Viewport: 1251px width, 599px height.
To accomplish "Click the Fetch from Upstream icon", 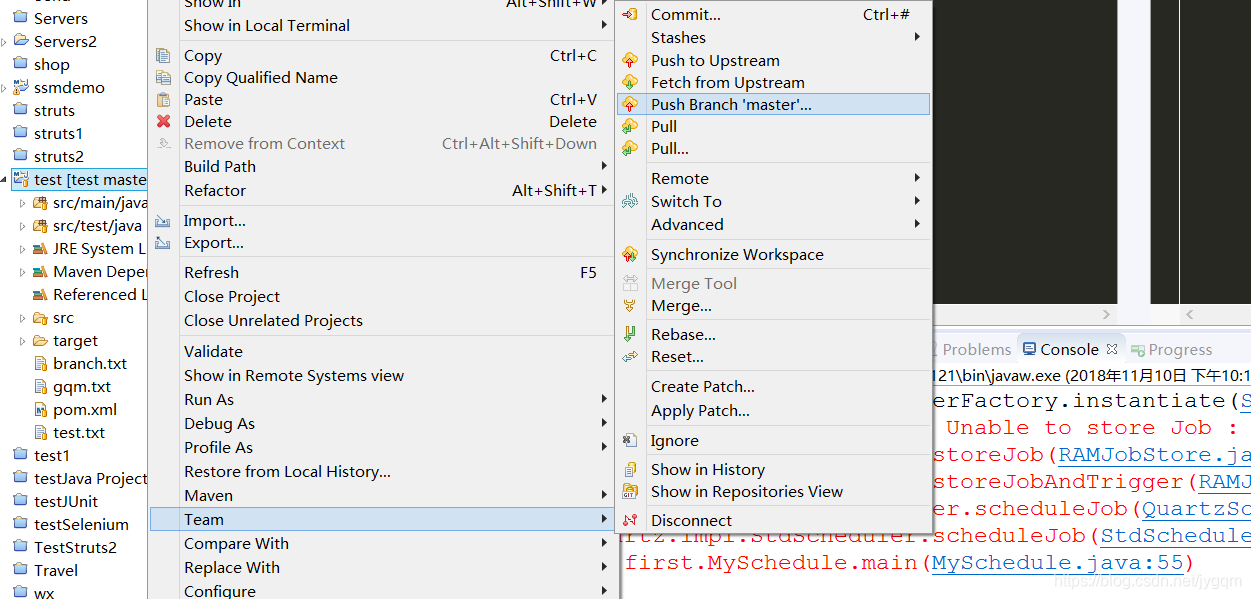I will tap(630, 82).
